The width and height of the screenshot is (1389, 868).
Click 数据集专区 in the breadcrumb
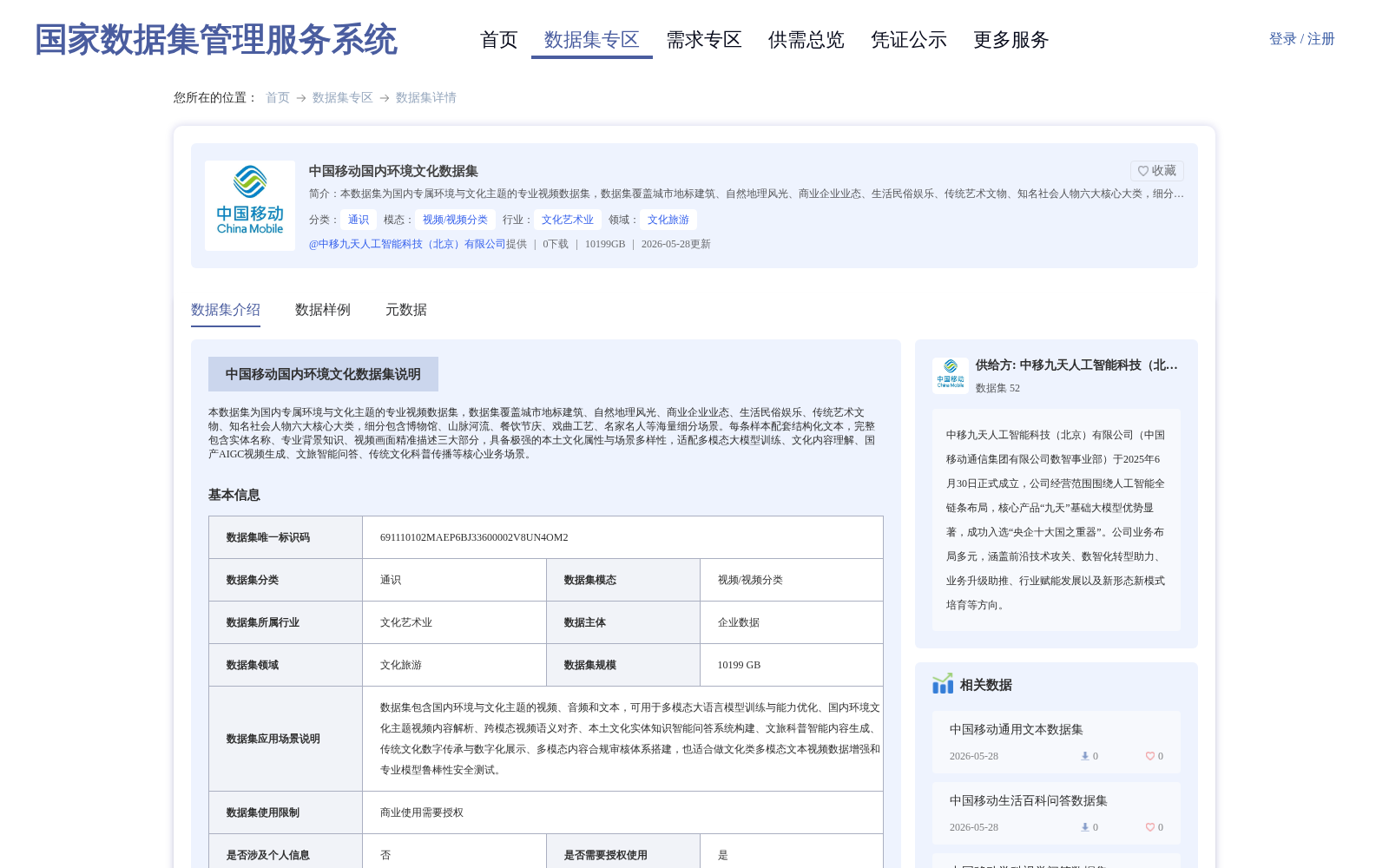click(x=343, y=97)
